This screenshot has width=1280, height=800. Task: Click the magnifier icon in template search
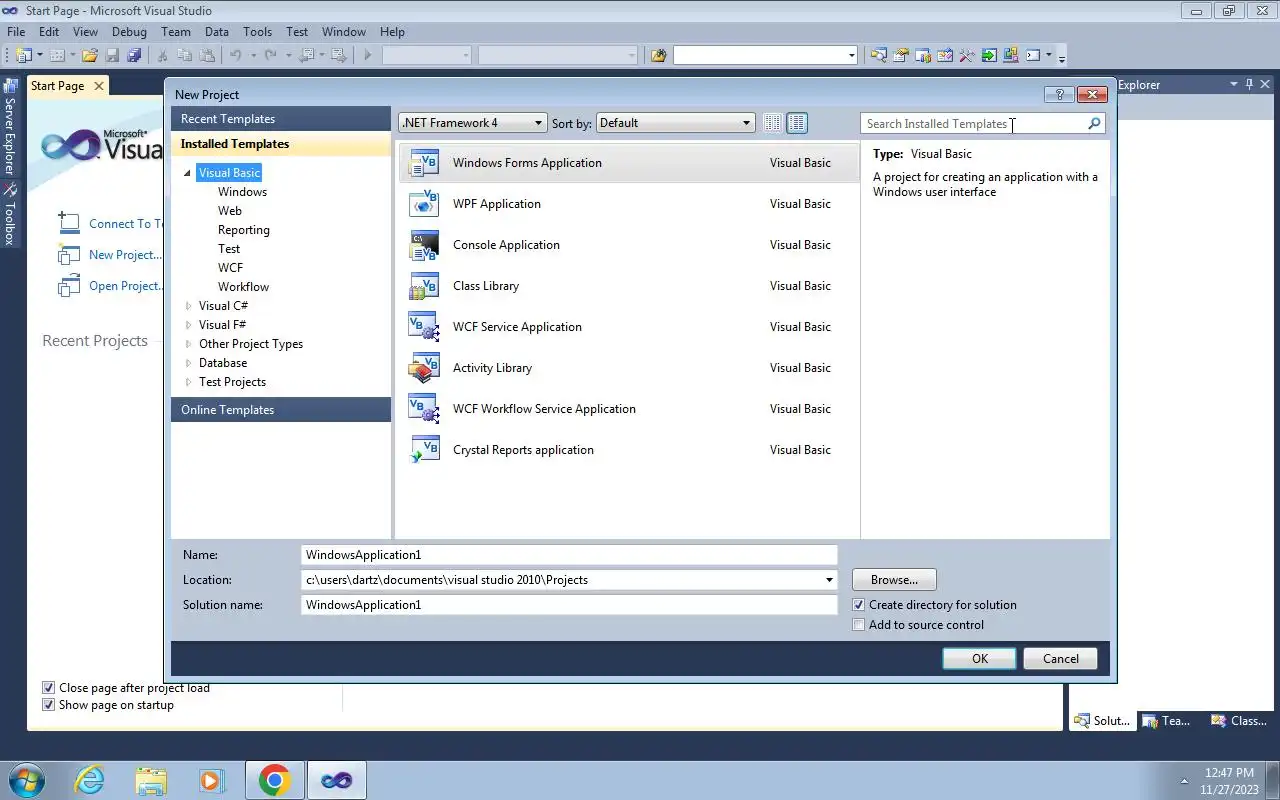[1094, 124]
